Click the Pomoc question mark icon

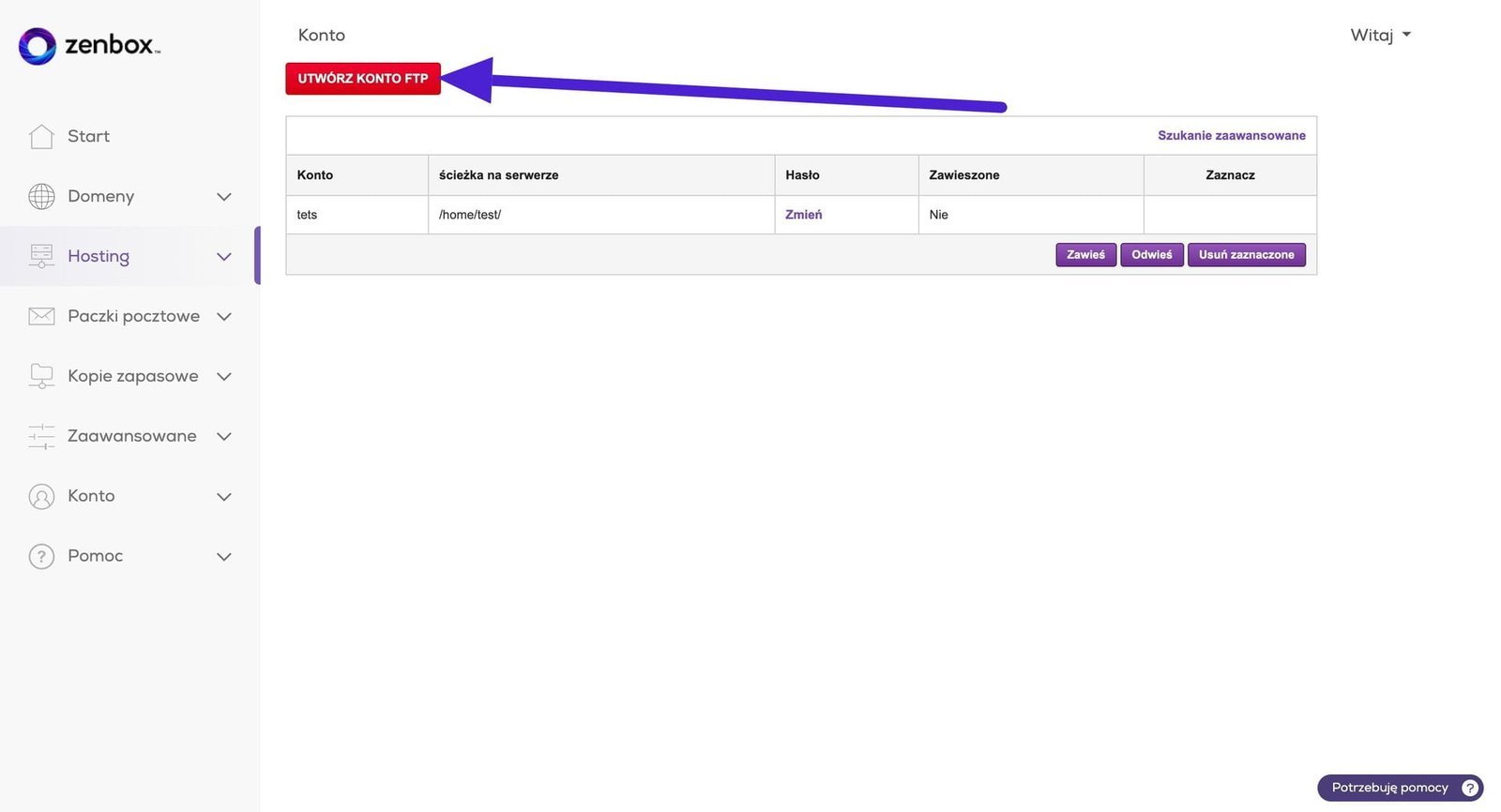point(41,556)
